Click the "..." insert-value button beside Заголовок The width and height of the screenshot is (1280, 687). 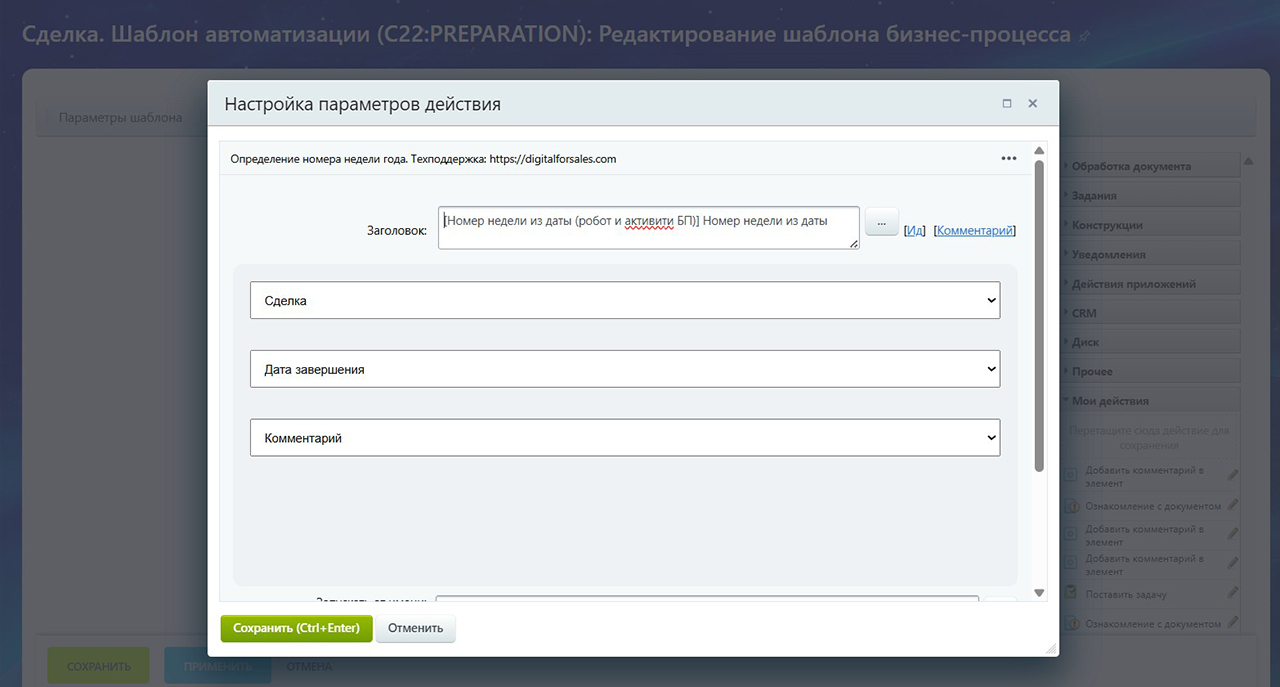(881, 223)
